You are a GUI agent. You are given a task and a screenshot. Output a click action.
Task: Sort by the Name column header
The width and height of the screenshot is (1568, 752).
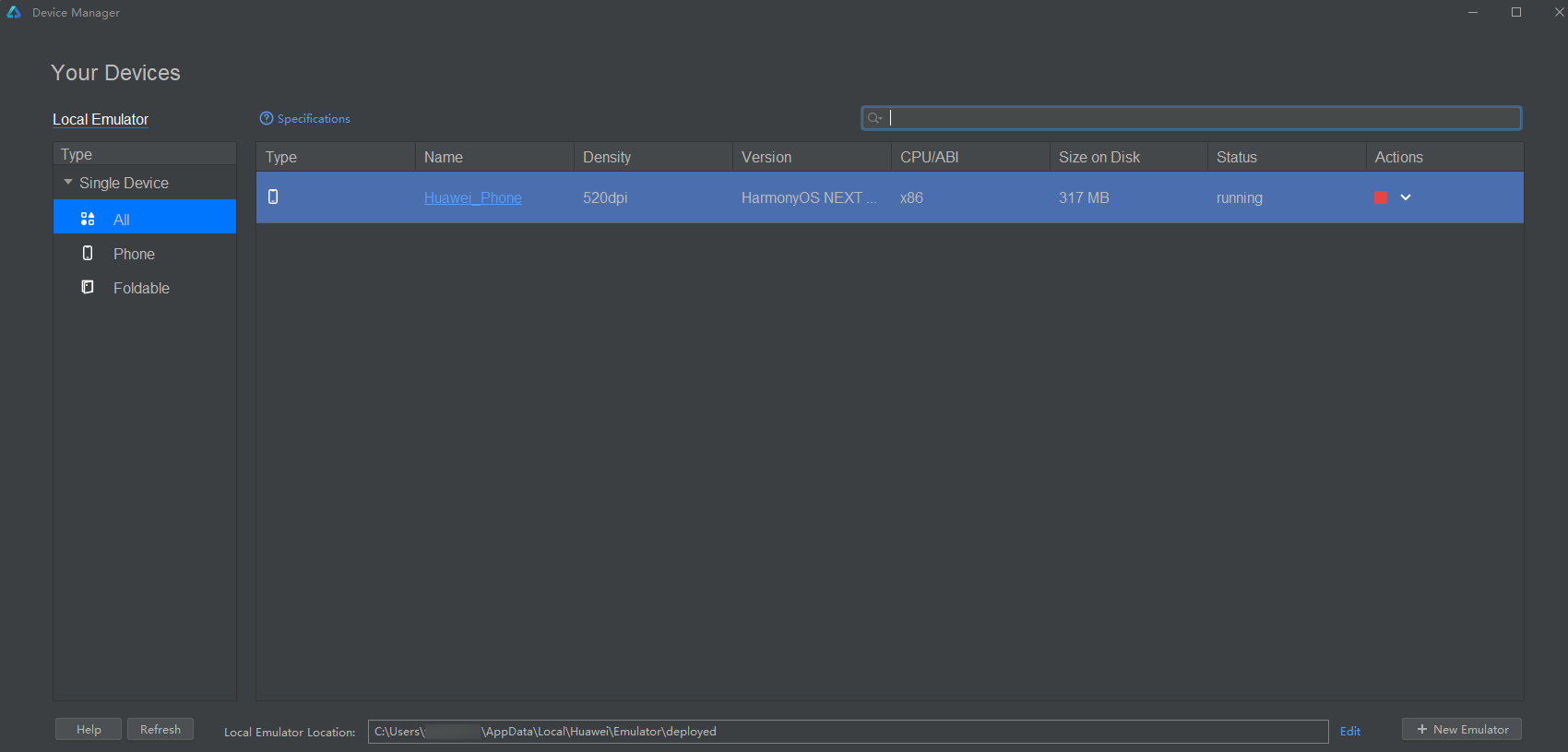pyautogui.click(x=494, y=157)
